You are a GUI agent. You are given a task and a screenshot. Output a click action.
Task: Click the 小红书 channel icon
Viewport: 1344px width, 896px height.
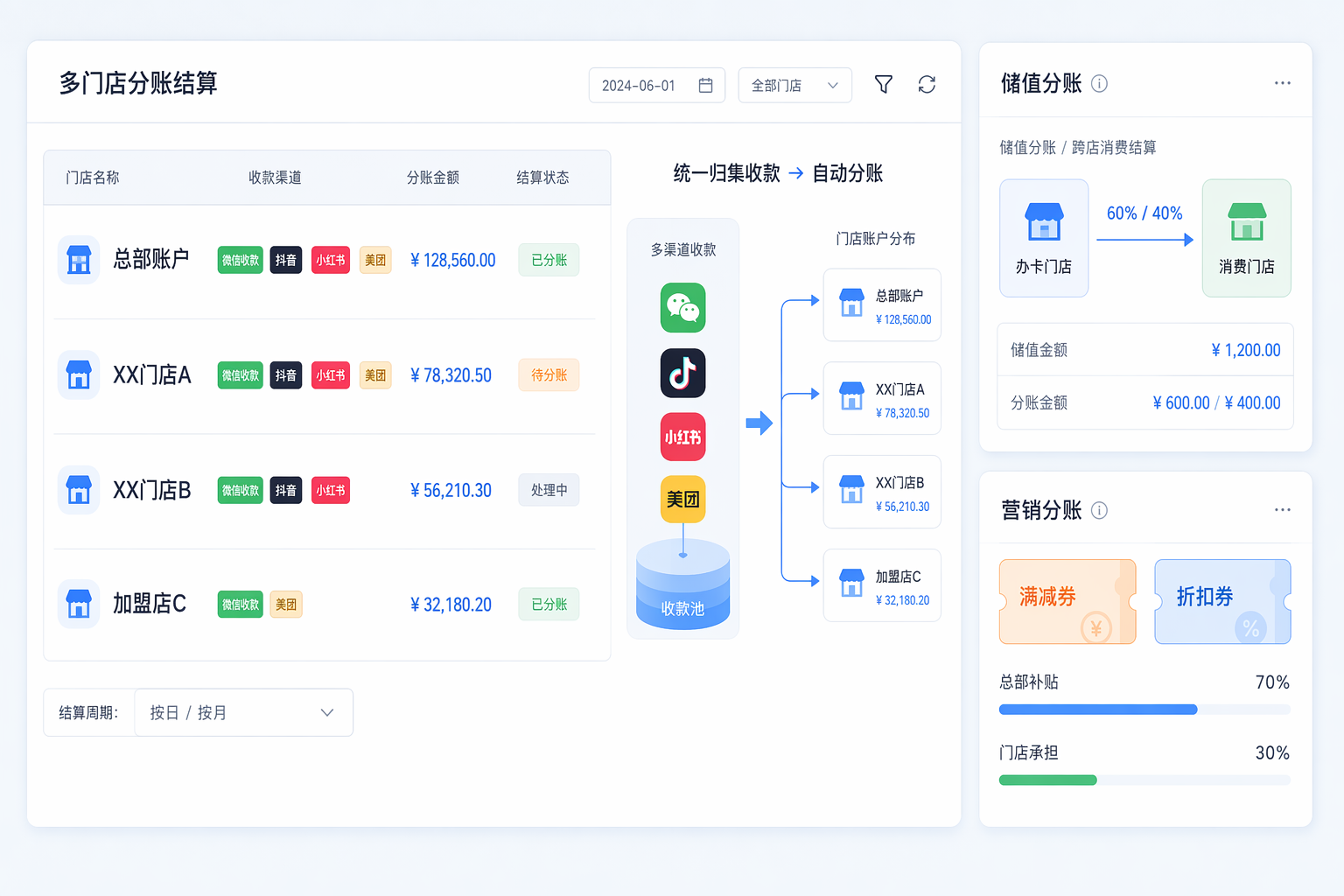coord(682,437)
